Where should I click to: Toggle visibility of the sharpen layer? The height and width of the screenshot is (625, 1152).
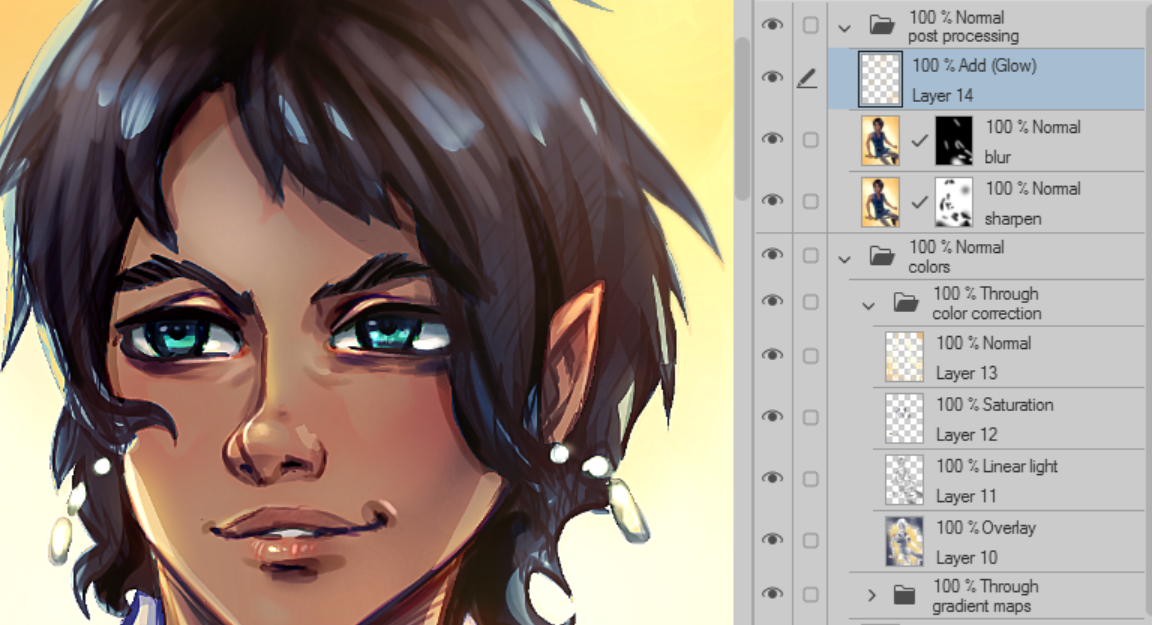click(x=771, y=200)
